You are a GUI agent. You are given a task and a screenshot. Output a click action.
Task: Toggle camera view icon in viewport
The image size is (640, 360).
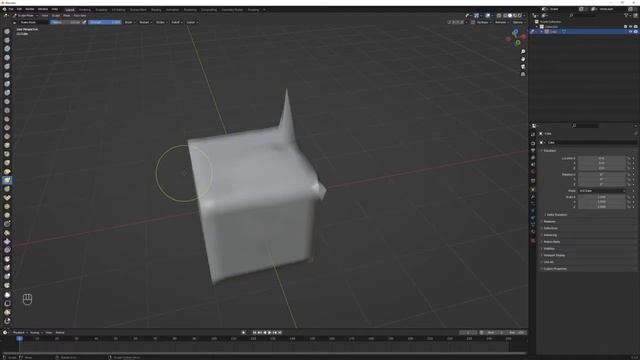(523, 67)
